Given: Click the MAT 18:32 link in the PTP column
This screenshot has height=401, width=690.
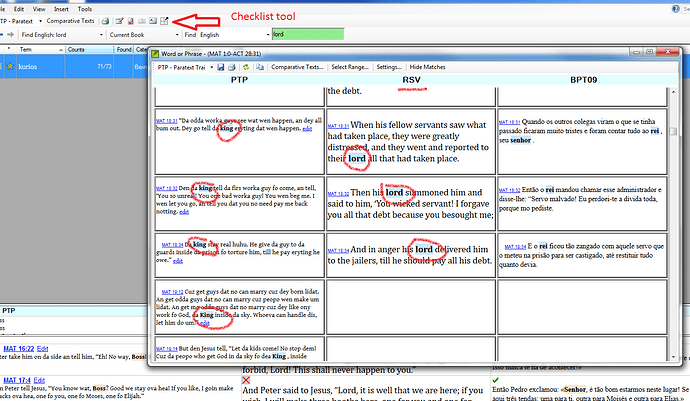Looking at the screenshot, I should pyautogui.click(x=167, y=188).
